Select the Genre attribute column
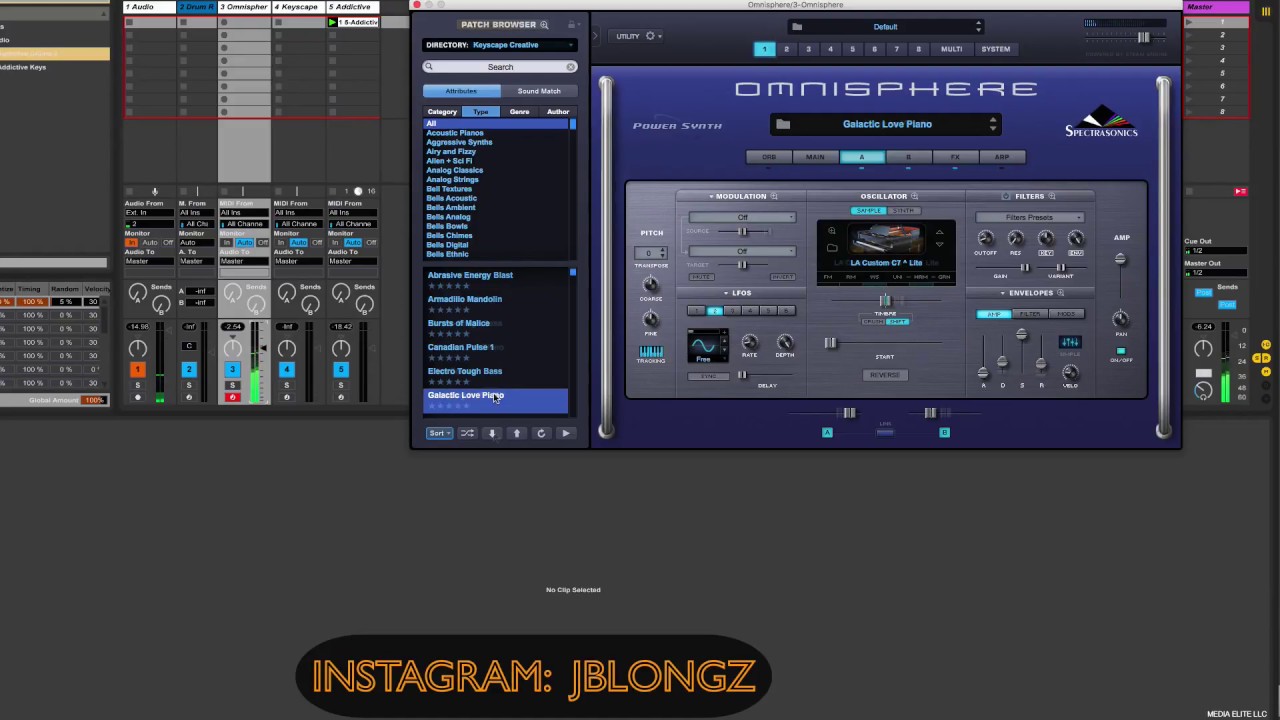This screenshot has width=1280, height=720. pyautogui.click(x=519, y=112)
